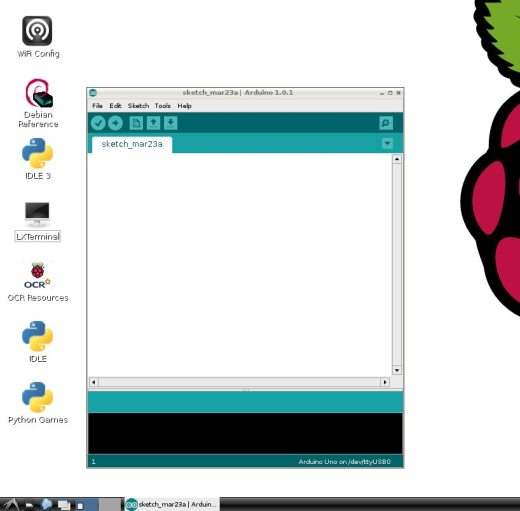Click the window title 'sketch_mar23a | Arduino 1.0.1'
Screen dimensions: 520x511
coord(238,92)
